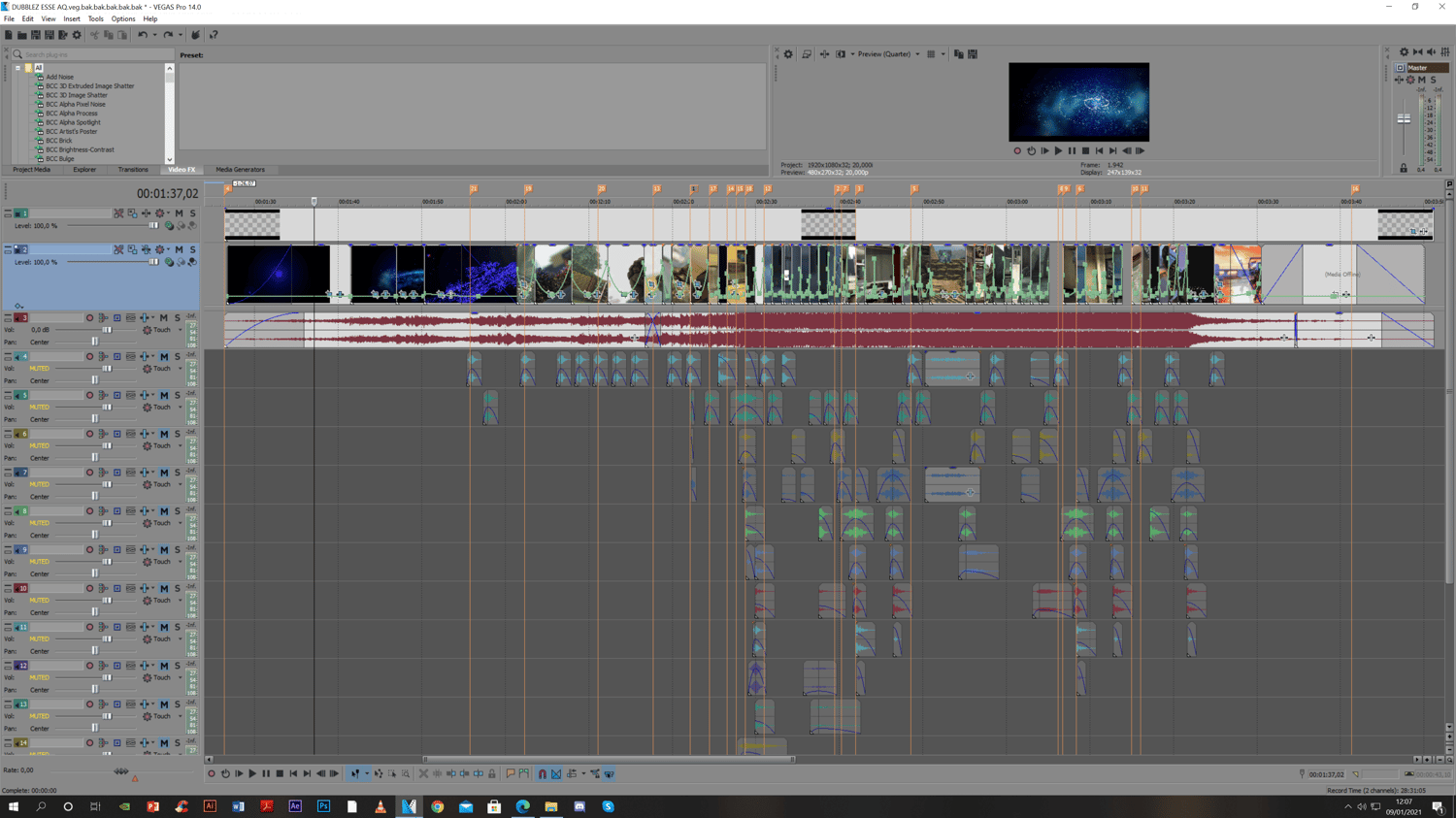Copy preview snapshot to clipboard
Image resolution: width=1456 pixels, height=818 pixels.
click(x=959, y=54)
